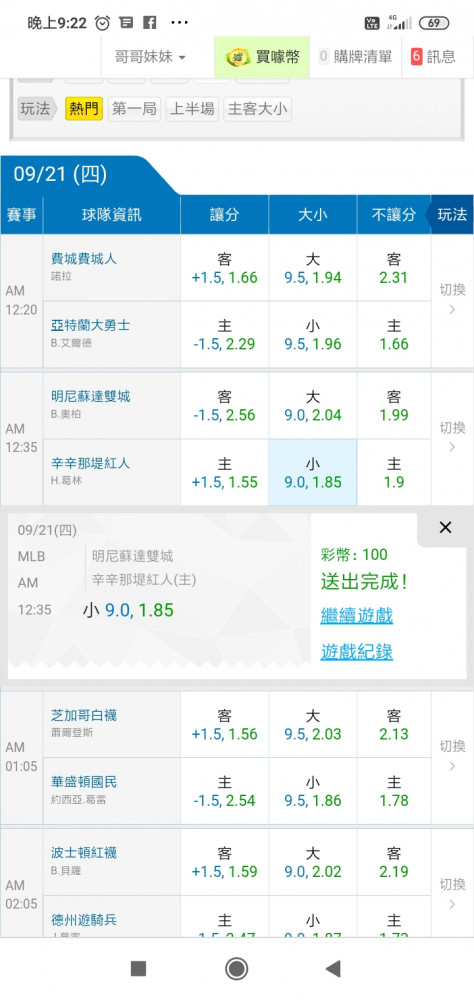The width and height of the screenshot is (474, 1000).
Task: Expand 切換 for the Phillies vs Braves game
Action: pos(452,300)
